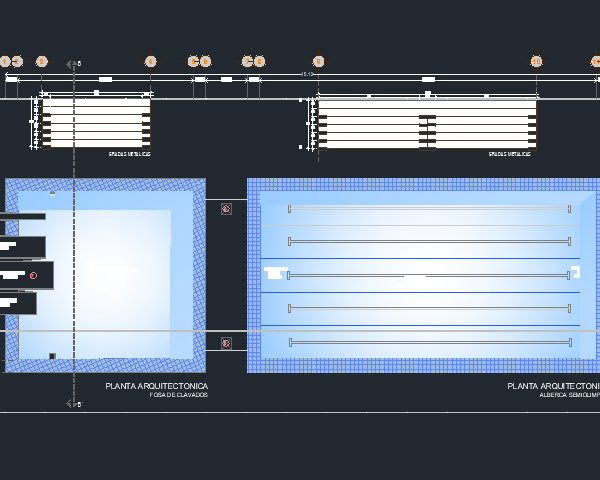Image resolution: width=600 pixels, height=480 pixels.
Task: Select grid axis bubble number 7
Action: pyautogui.click(x=247, y=61)
